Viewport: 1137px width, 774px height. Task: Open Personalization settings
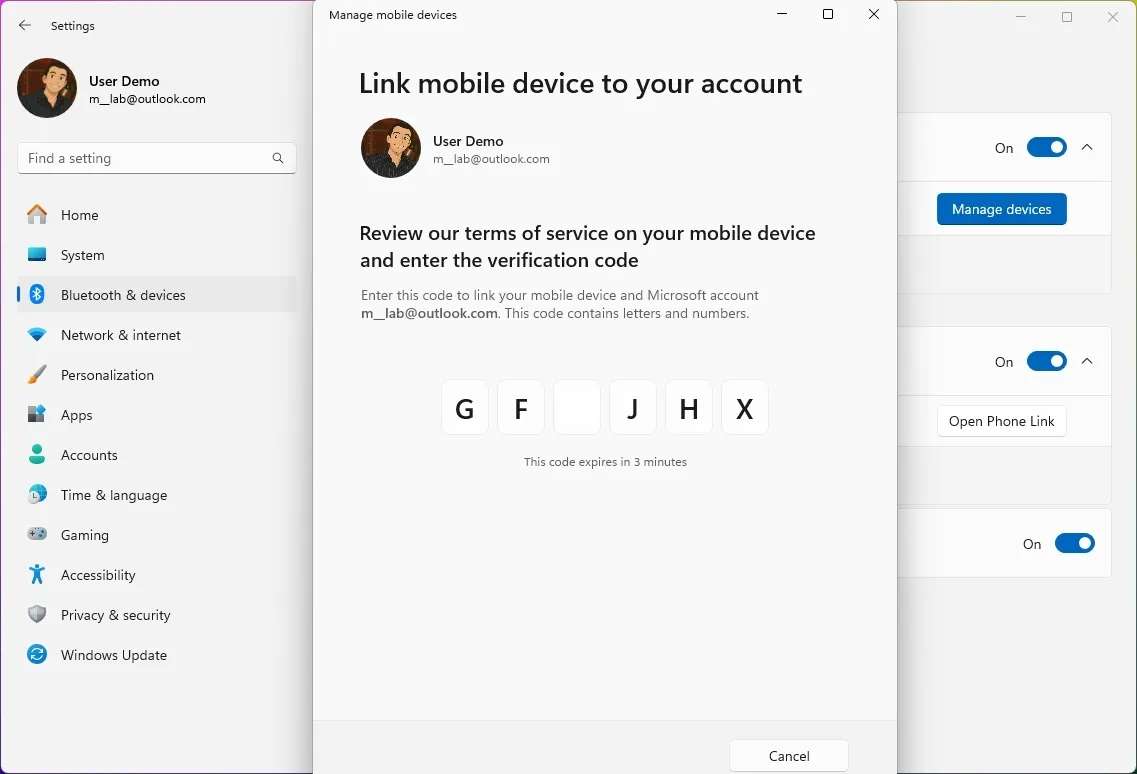[x=157, y=374]
